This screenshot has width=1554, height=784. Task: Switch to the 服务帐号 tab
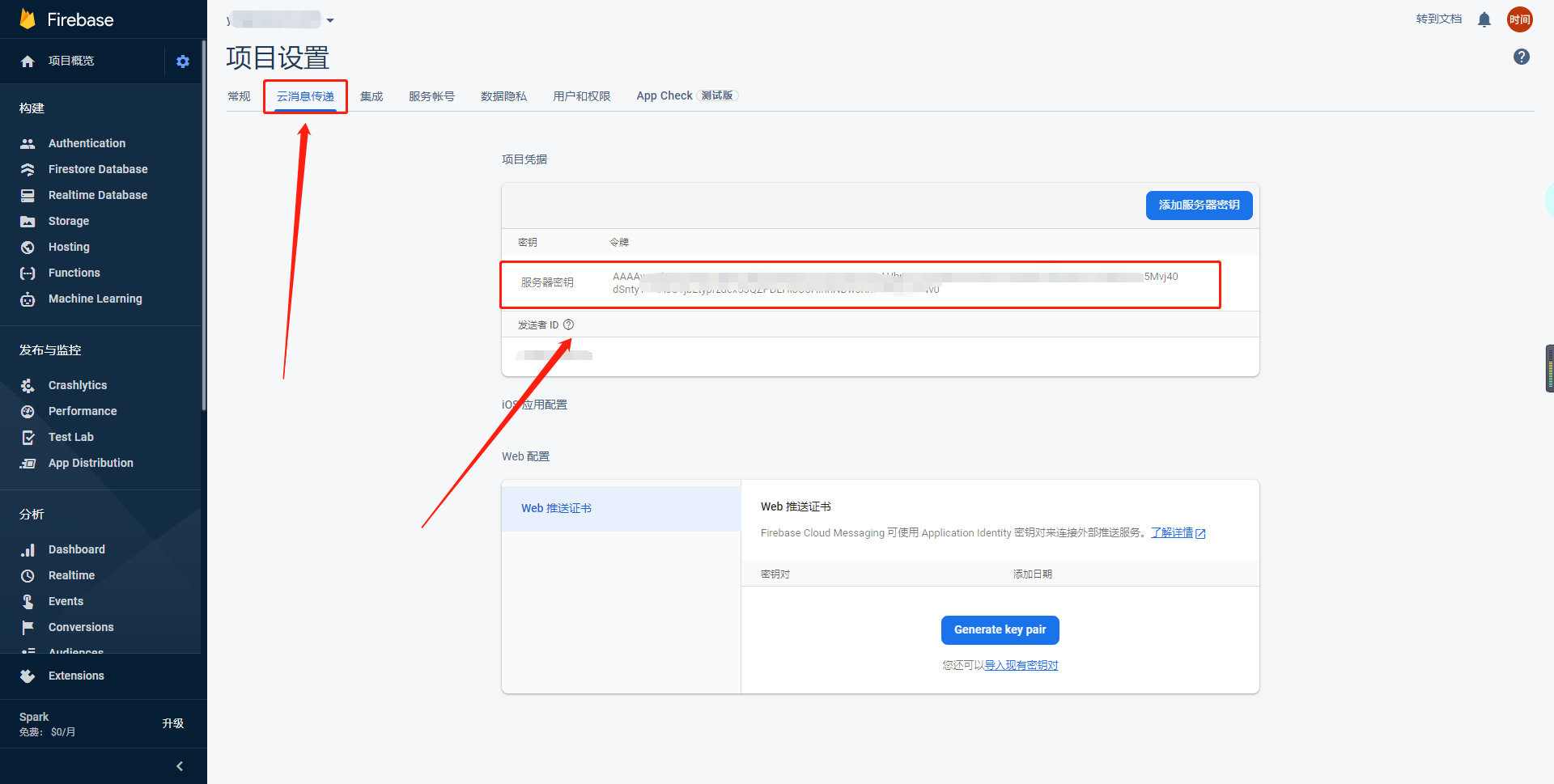431,95
